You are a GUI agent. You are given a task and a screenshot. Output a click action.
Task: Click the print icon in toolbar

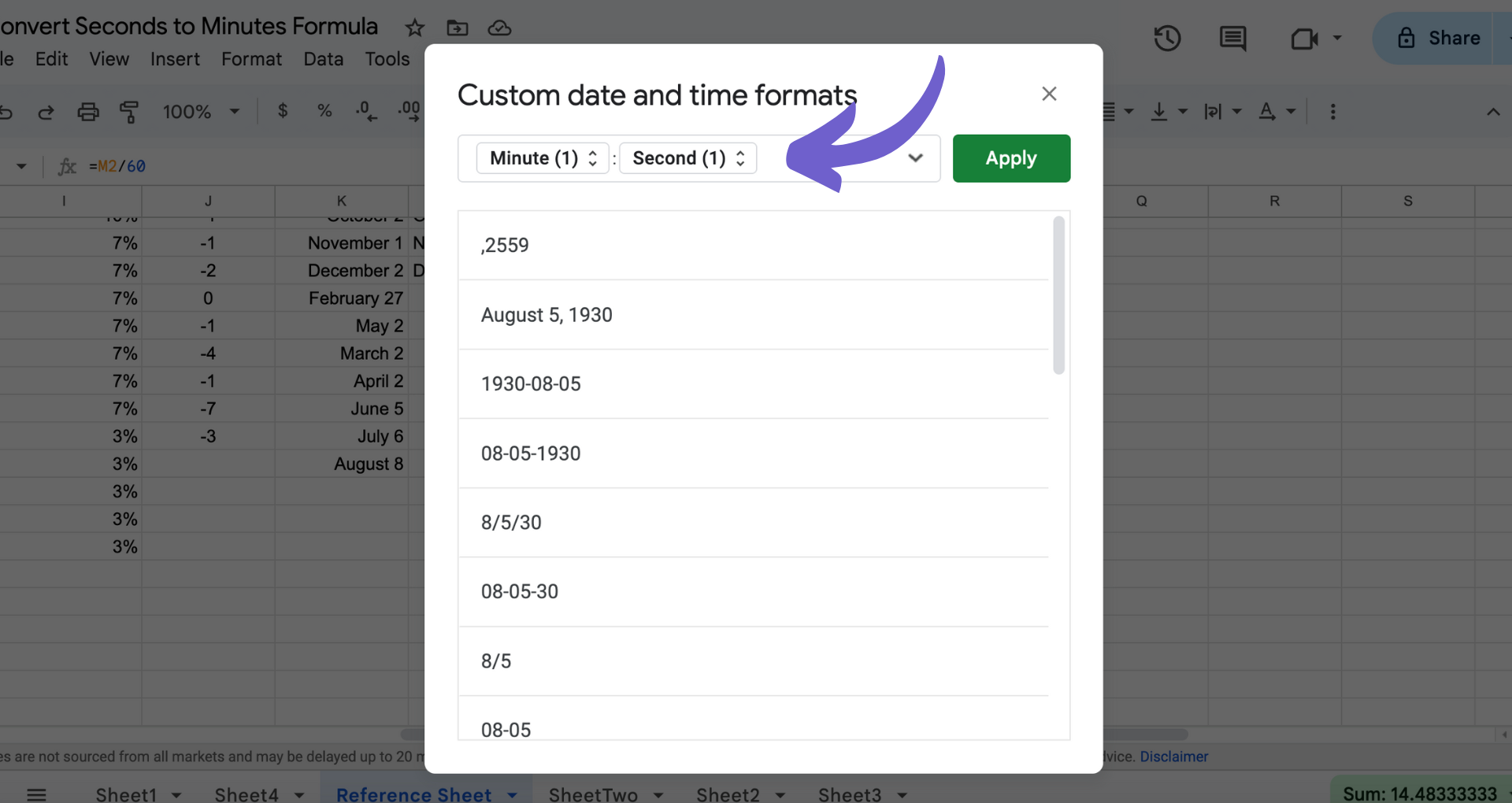point(88,112)
